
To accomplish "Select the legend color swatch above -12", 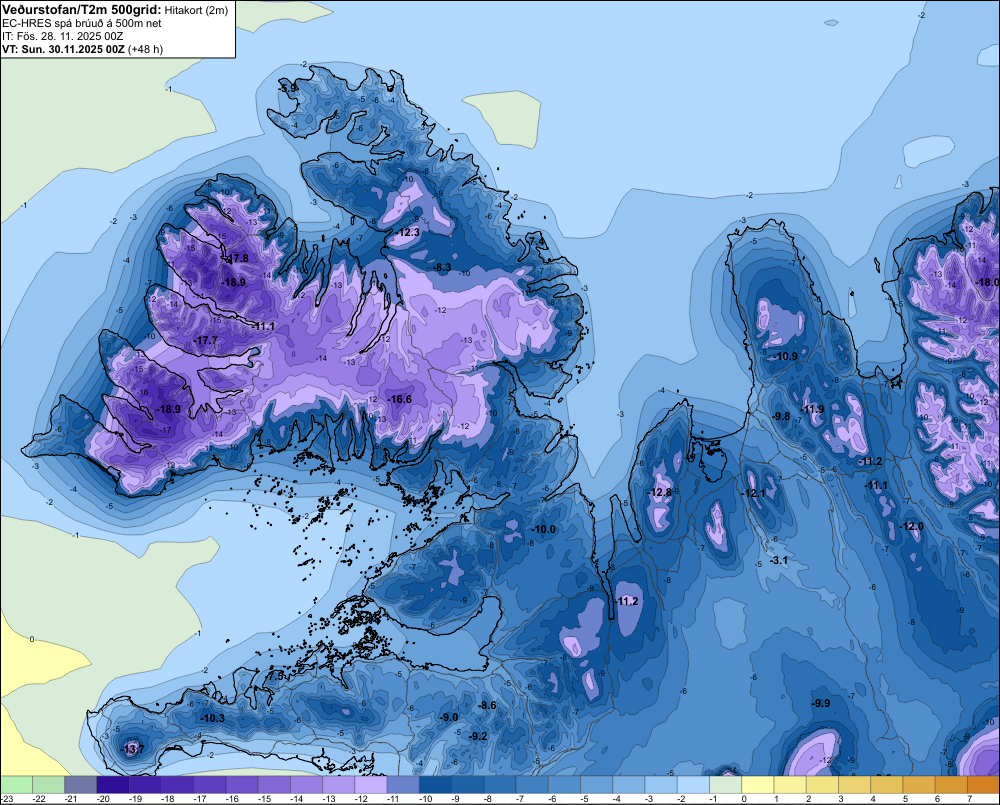I will click(371, 784).
